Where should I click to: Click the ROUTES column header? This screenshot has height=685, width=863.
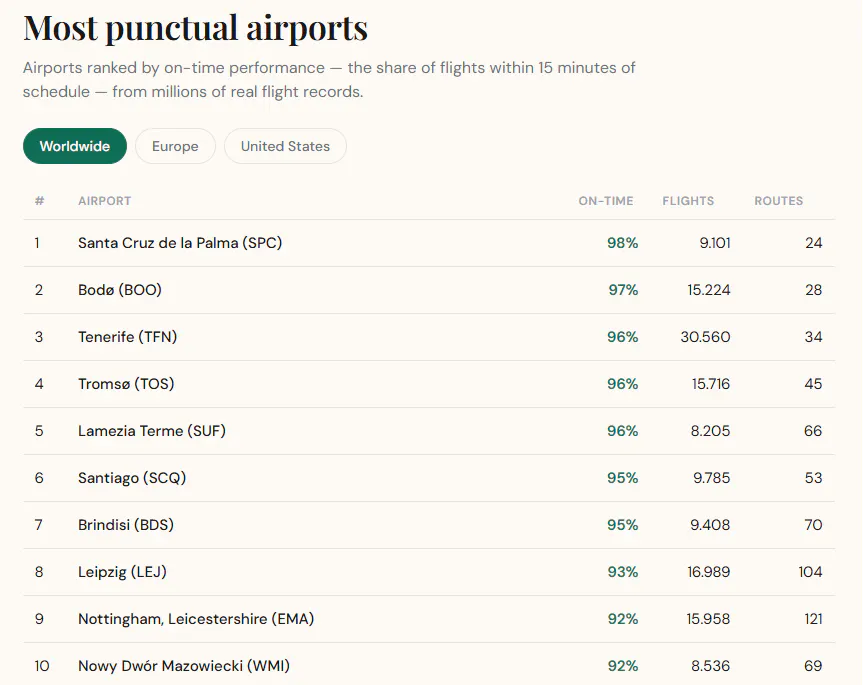point(778,201)
